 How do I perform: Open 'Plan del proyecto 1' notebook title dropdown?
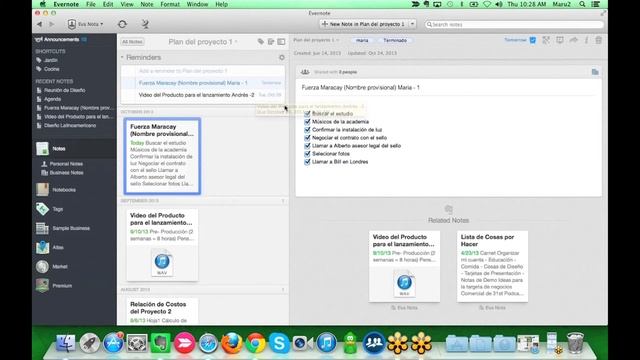(x=202, y=42)
